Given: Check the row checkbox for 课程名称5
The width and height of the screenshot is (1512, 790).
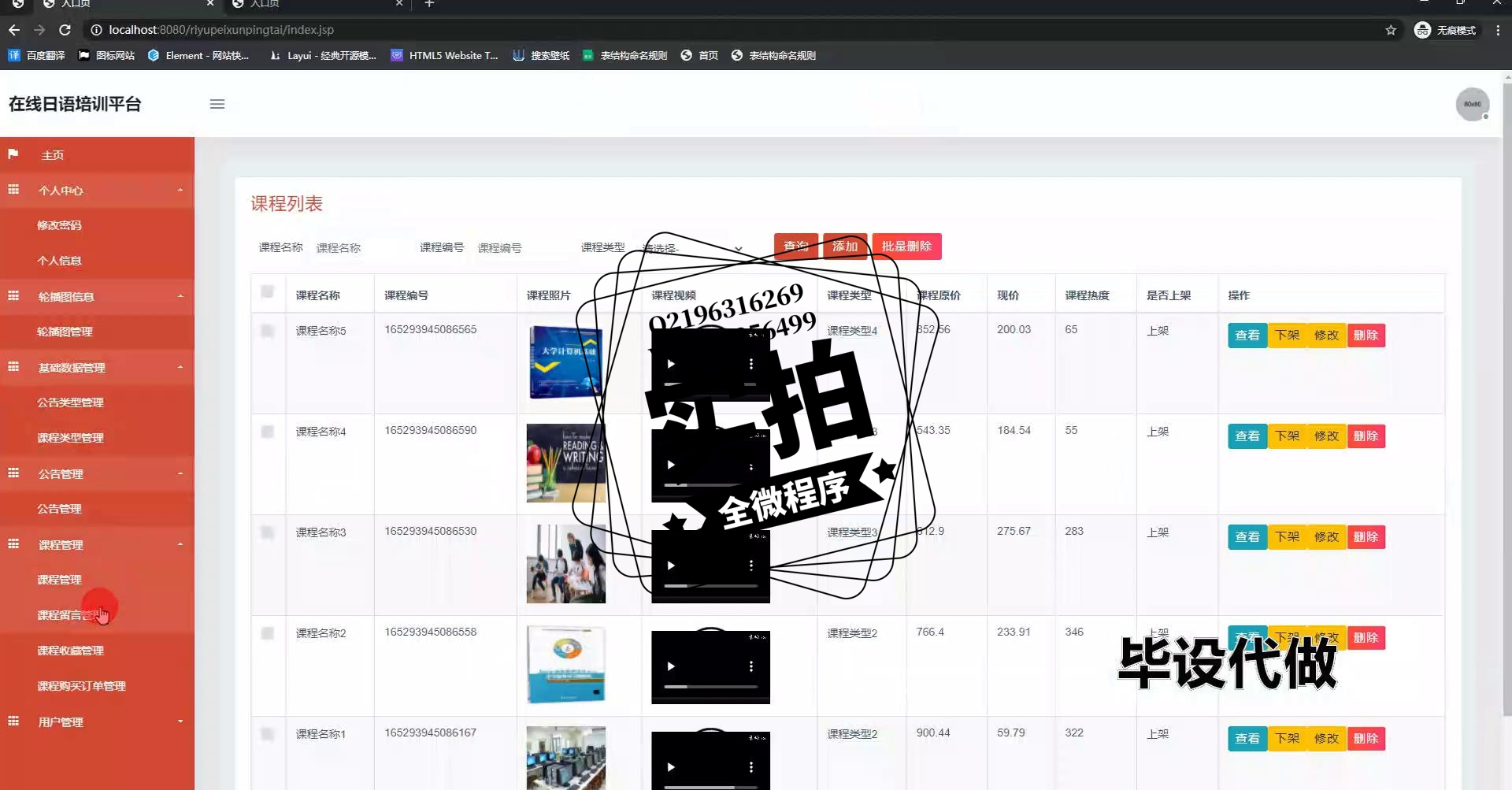Looking at the screenshot, I should tap(268, 331).
